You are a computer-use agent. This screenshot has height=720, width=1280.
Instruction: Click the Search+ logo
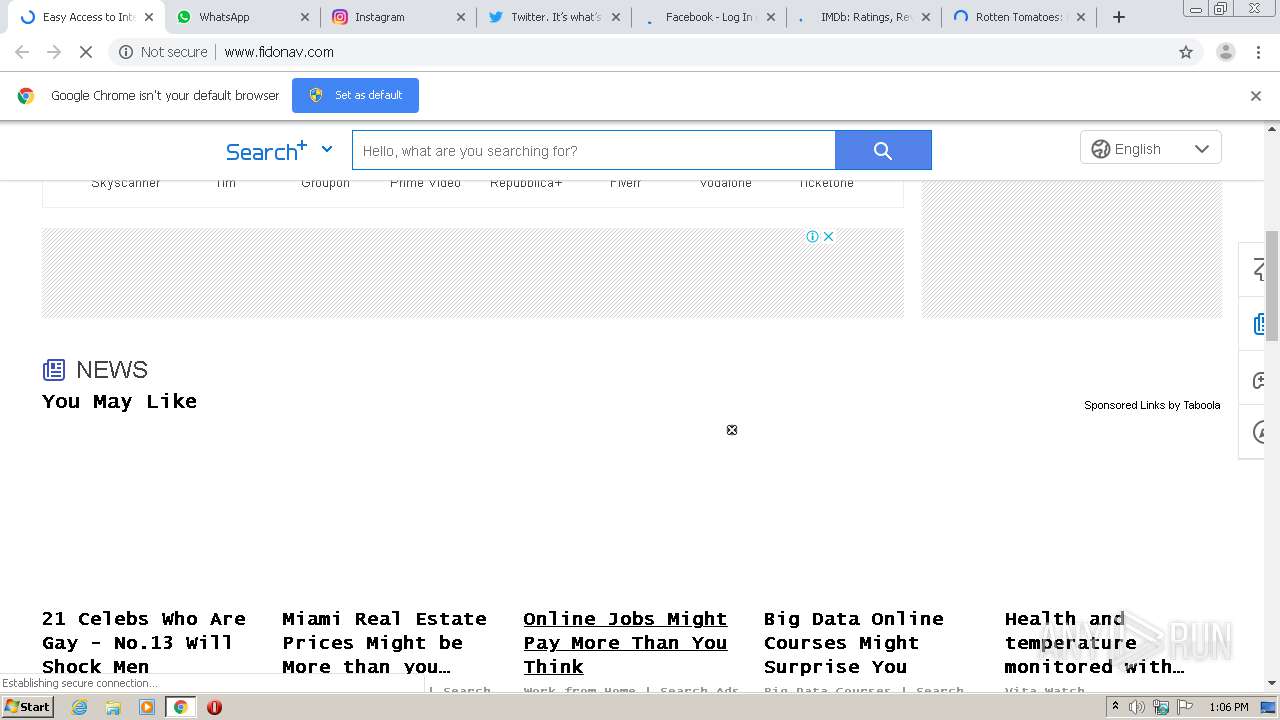266,151
